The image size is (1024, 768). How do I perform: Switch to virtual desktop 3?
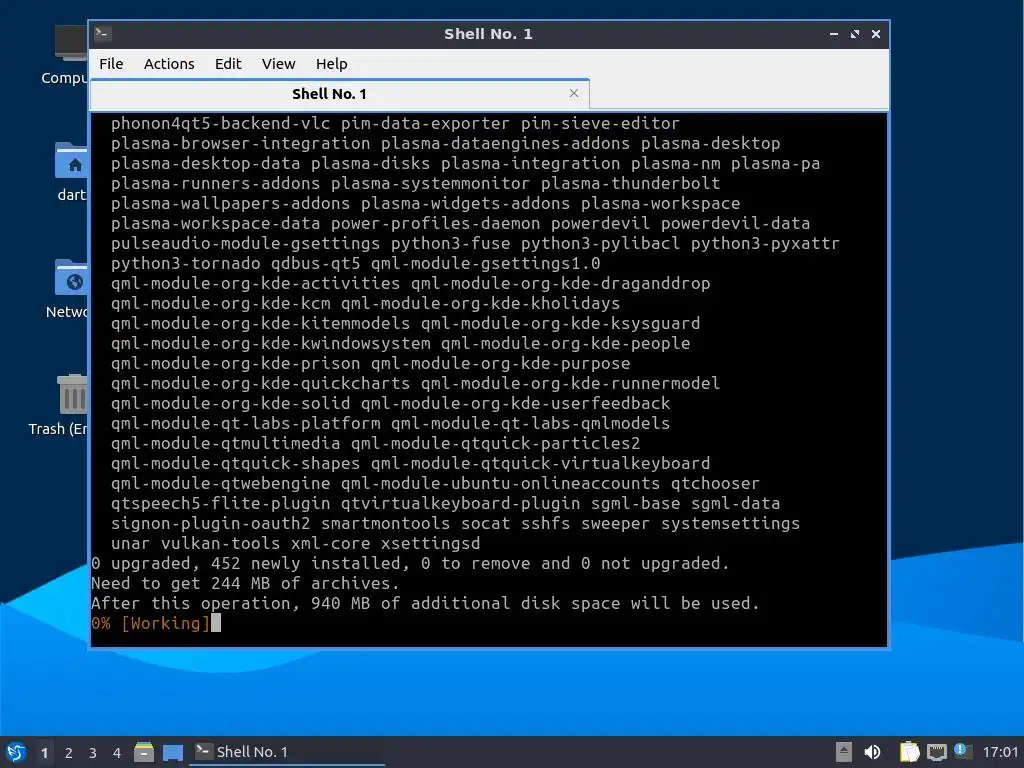93,753
